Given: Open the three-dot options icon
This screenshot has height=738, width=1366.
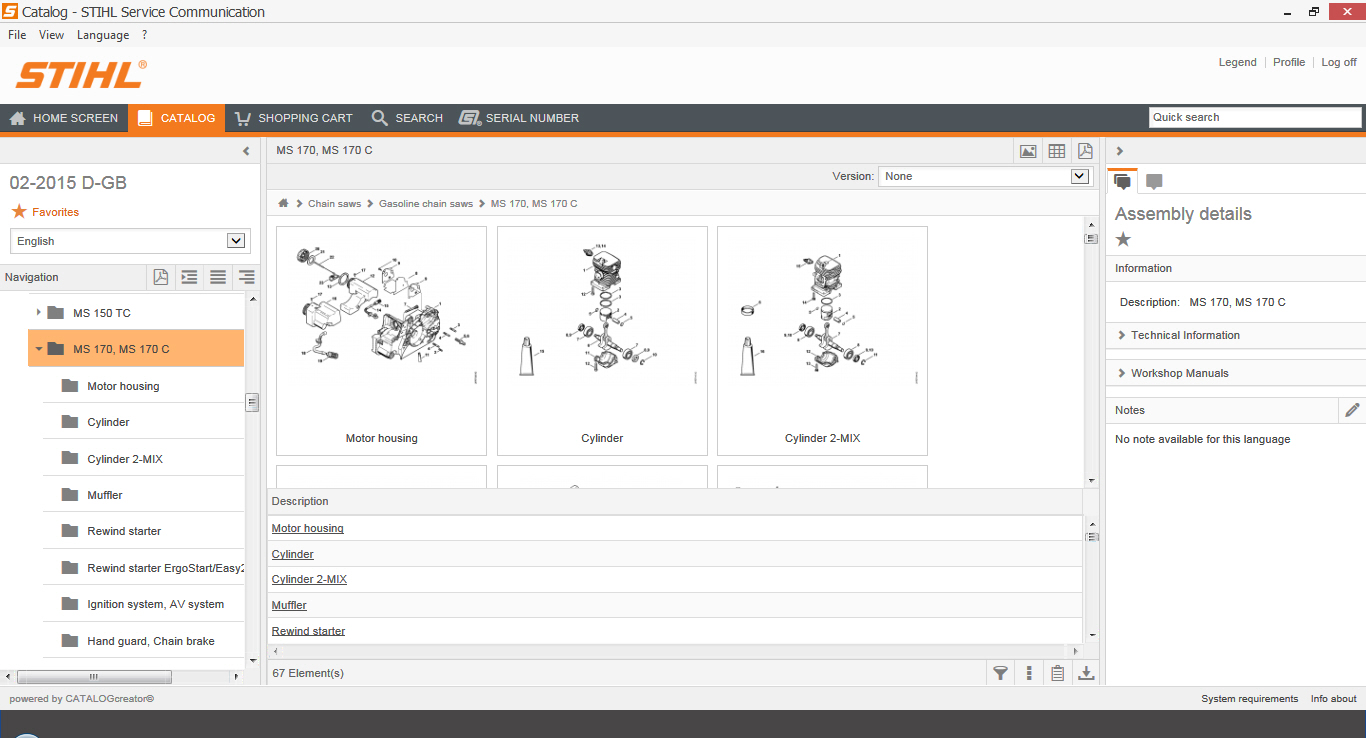Looking at the screenshot, I should click(1029, 673).
